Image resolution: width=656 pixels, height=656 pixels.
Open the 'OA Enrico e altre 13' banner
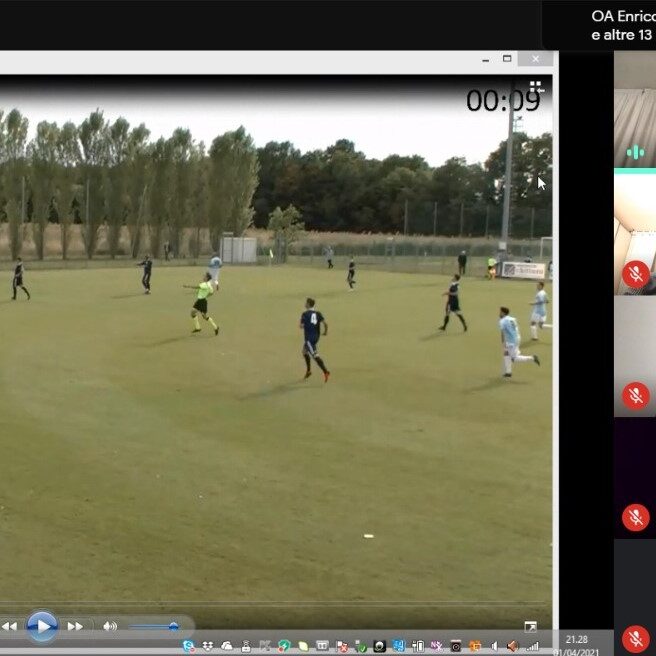[x=621, y=25]
